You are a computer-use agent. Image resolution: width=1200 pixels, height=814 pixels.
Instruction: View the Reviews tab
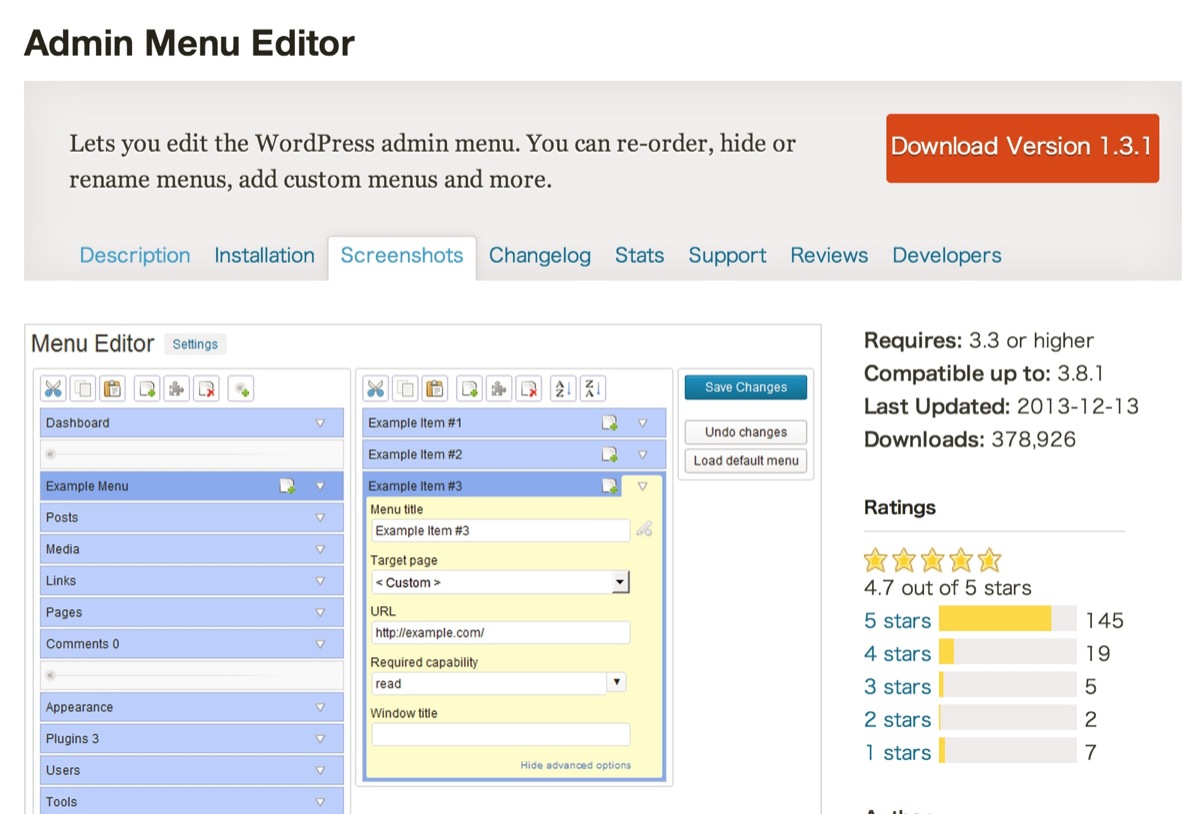click(829, 256)
